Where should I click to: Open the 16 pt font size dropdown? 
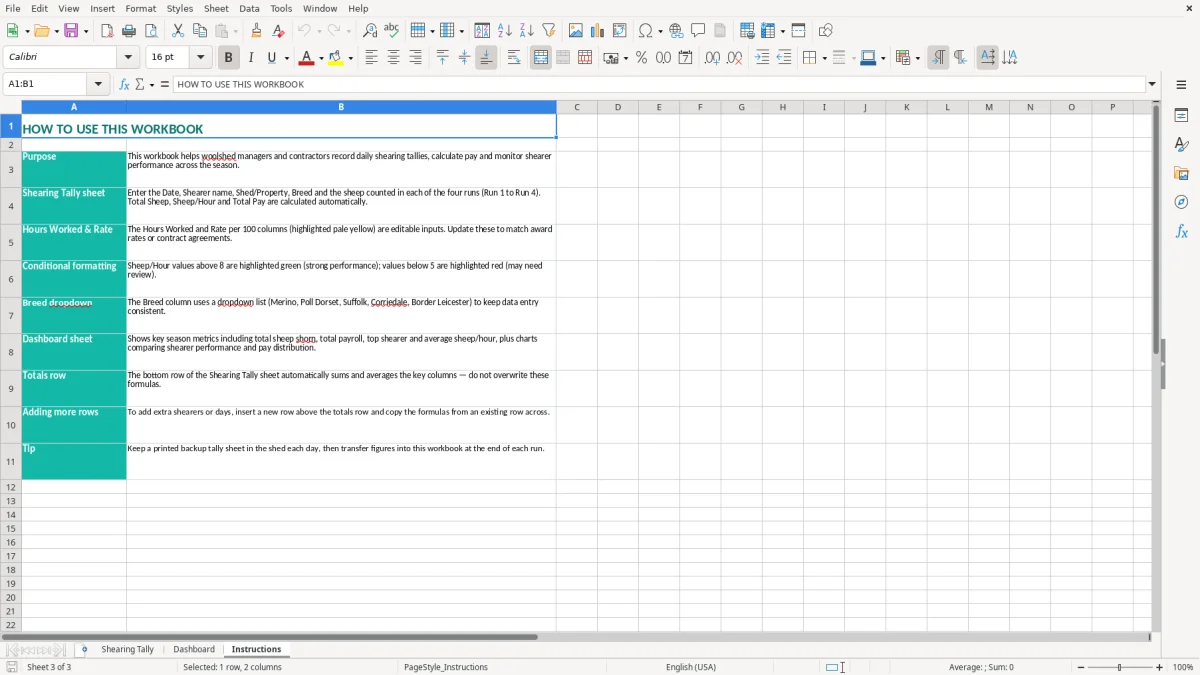pyautogui.click(x=200, y=58)
